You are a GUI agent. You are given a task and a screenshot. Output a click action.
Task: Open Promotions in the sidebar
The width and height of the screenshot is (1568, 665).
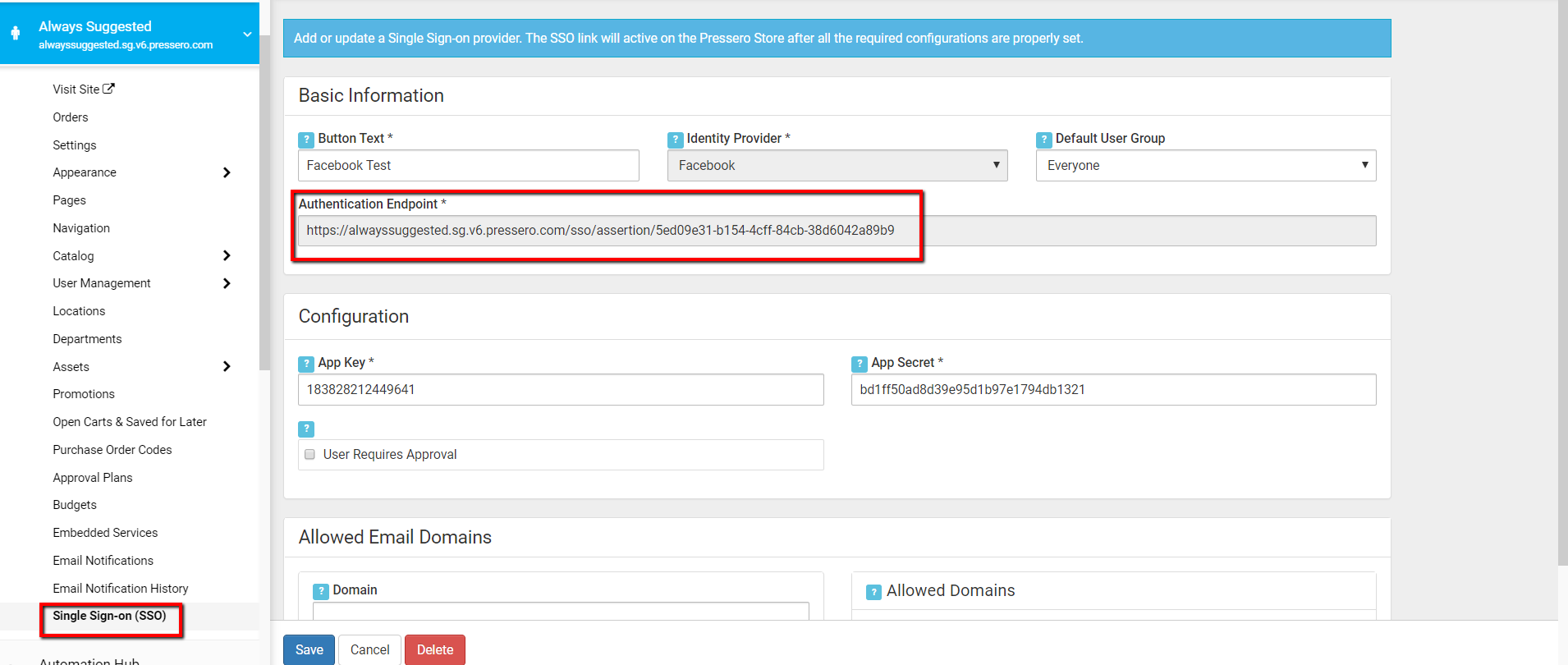click(84, 394)
